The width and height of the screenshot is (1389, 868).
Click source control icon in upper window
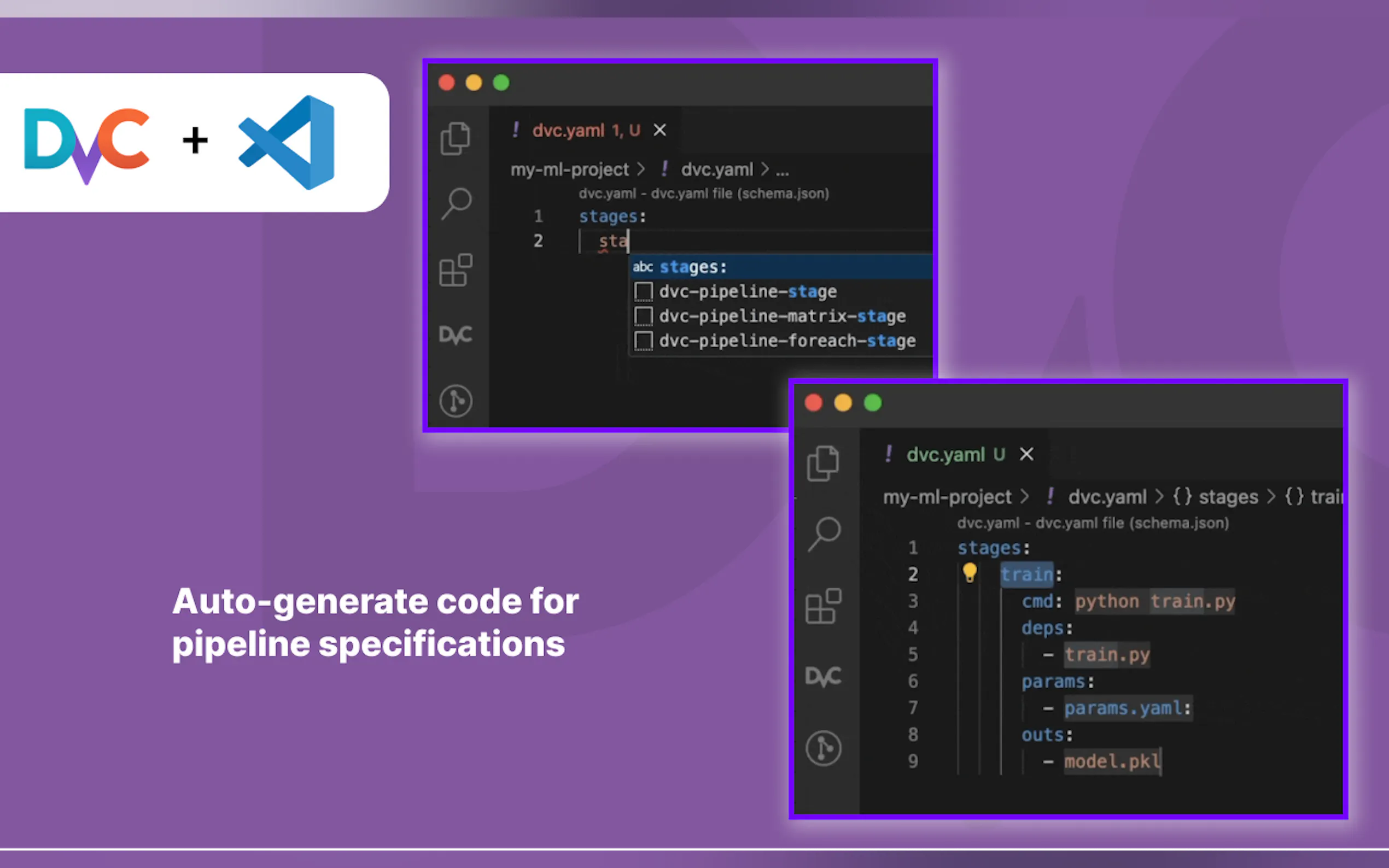click(456, 401)
